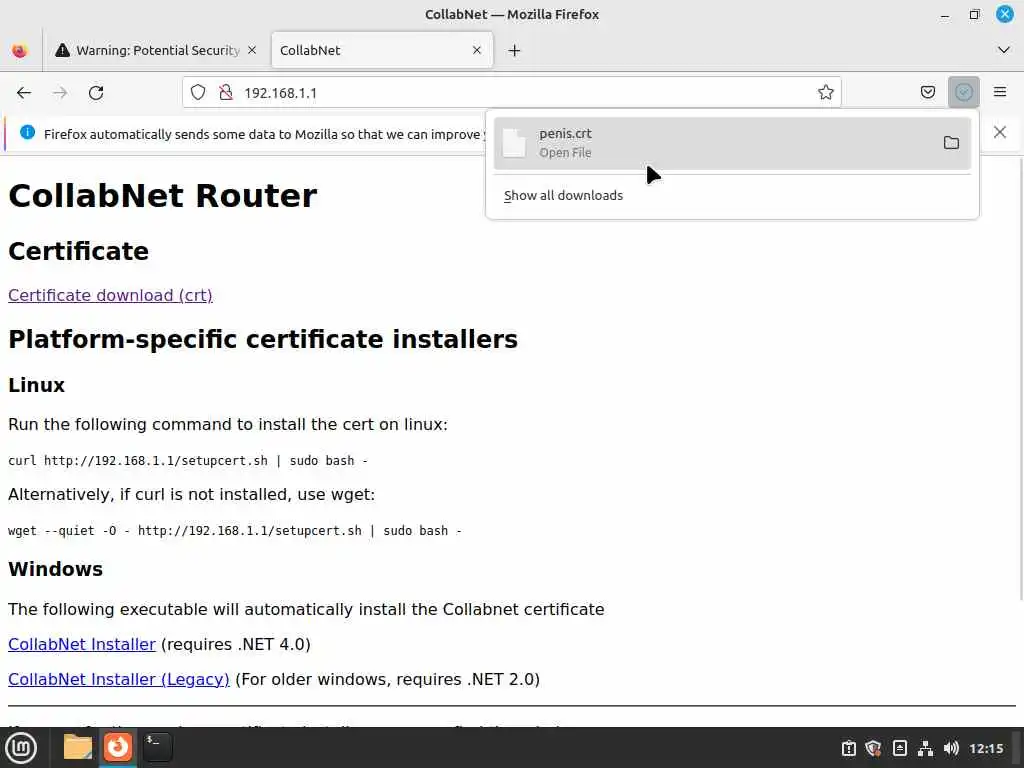Reload the current page
Image resolution: width=1024 pixels, height=768 pixels.
(96, 93)
